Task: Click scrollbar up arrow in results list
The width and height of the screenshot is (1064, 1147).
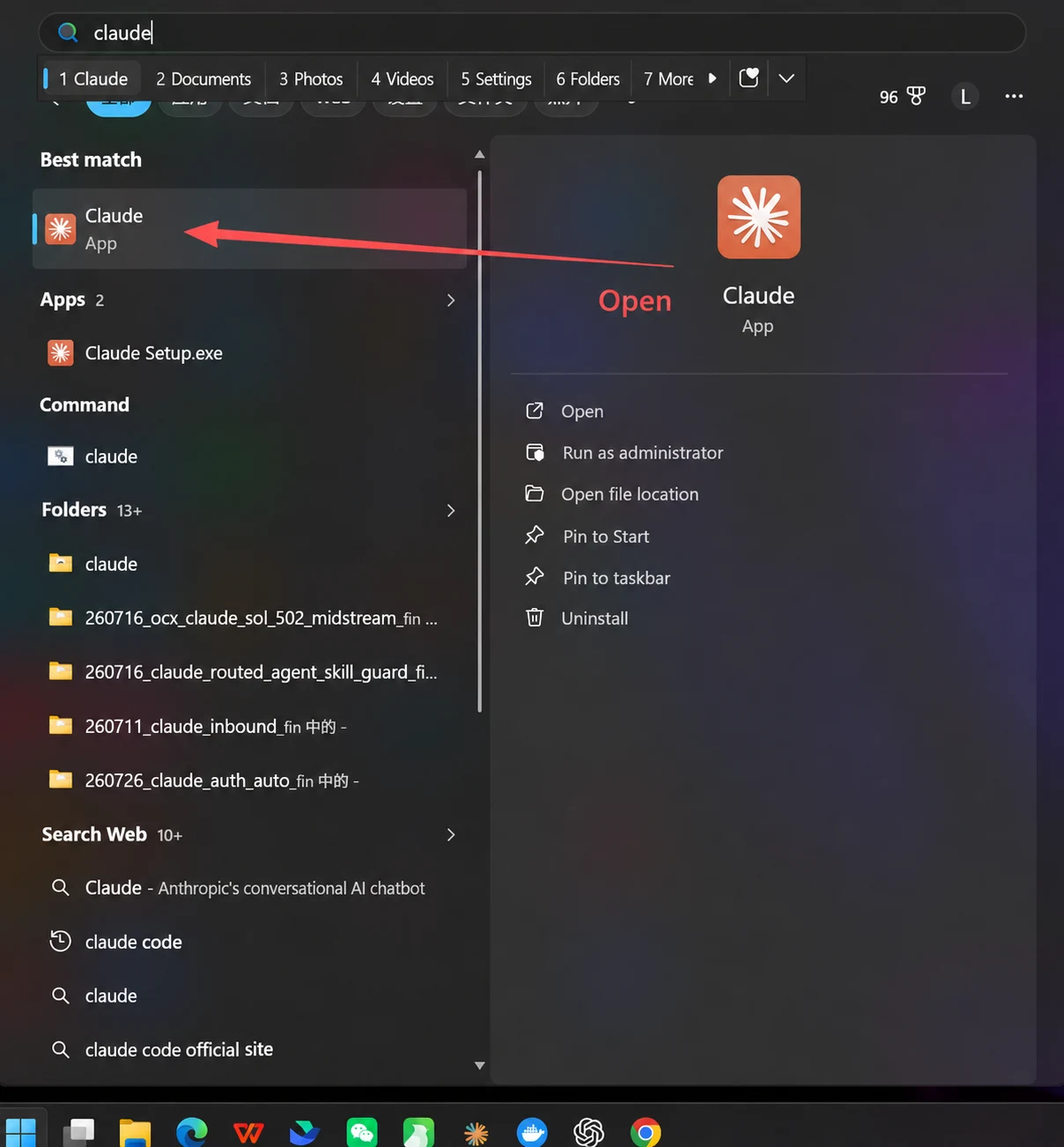Action: pos(479,154)
